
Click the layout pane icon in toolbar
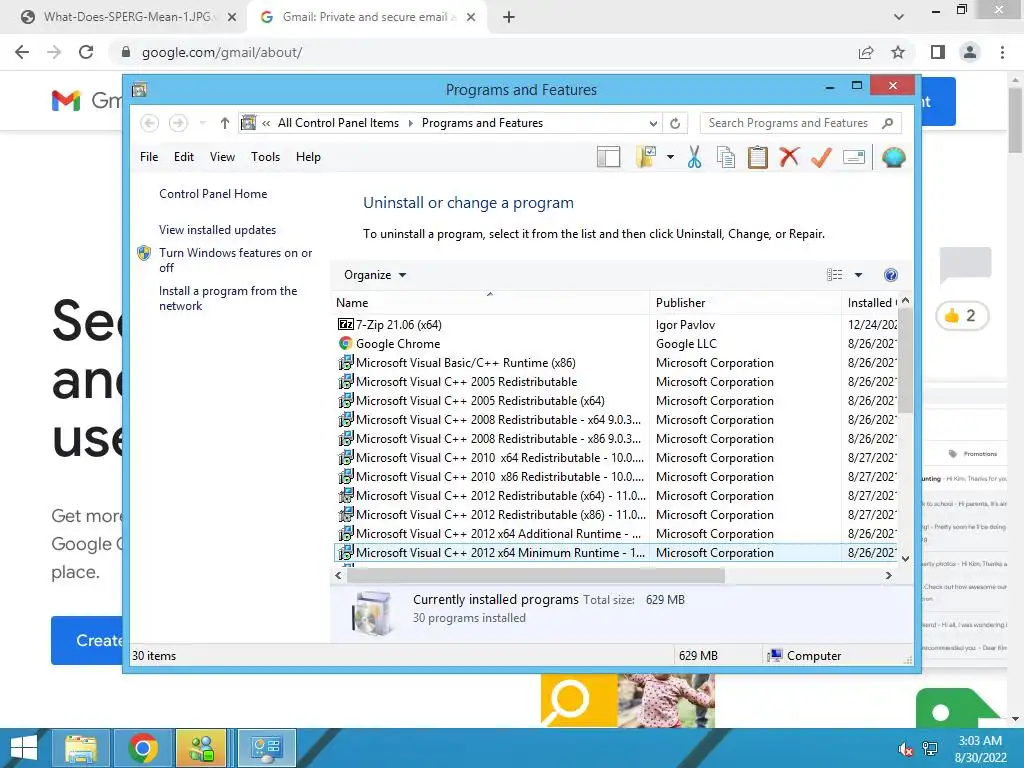click(608, 157)
